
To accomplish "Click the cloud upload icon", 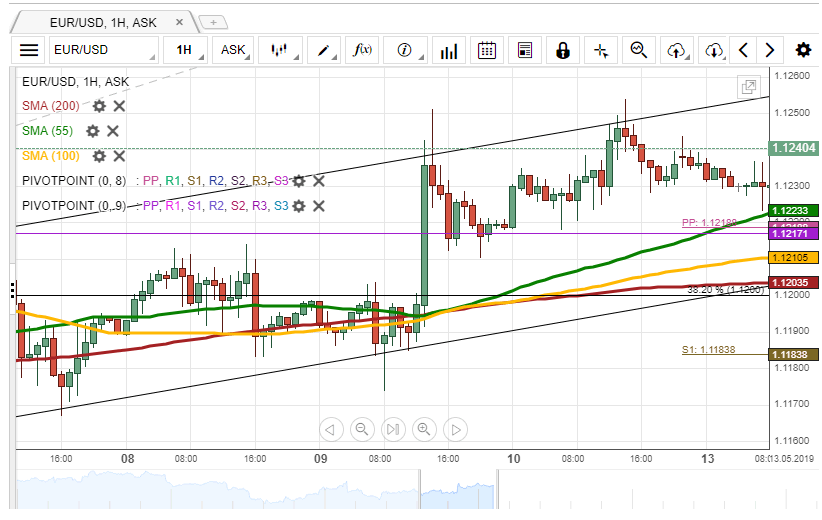I will [677, 50].
